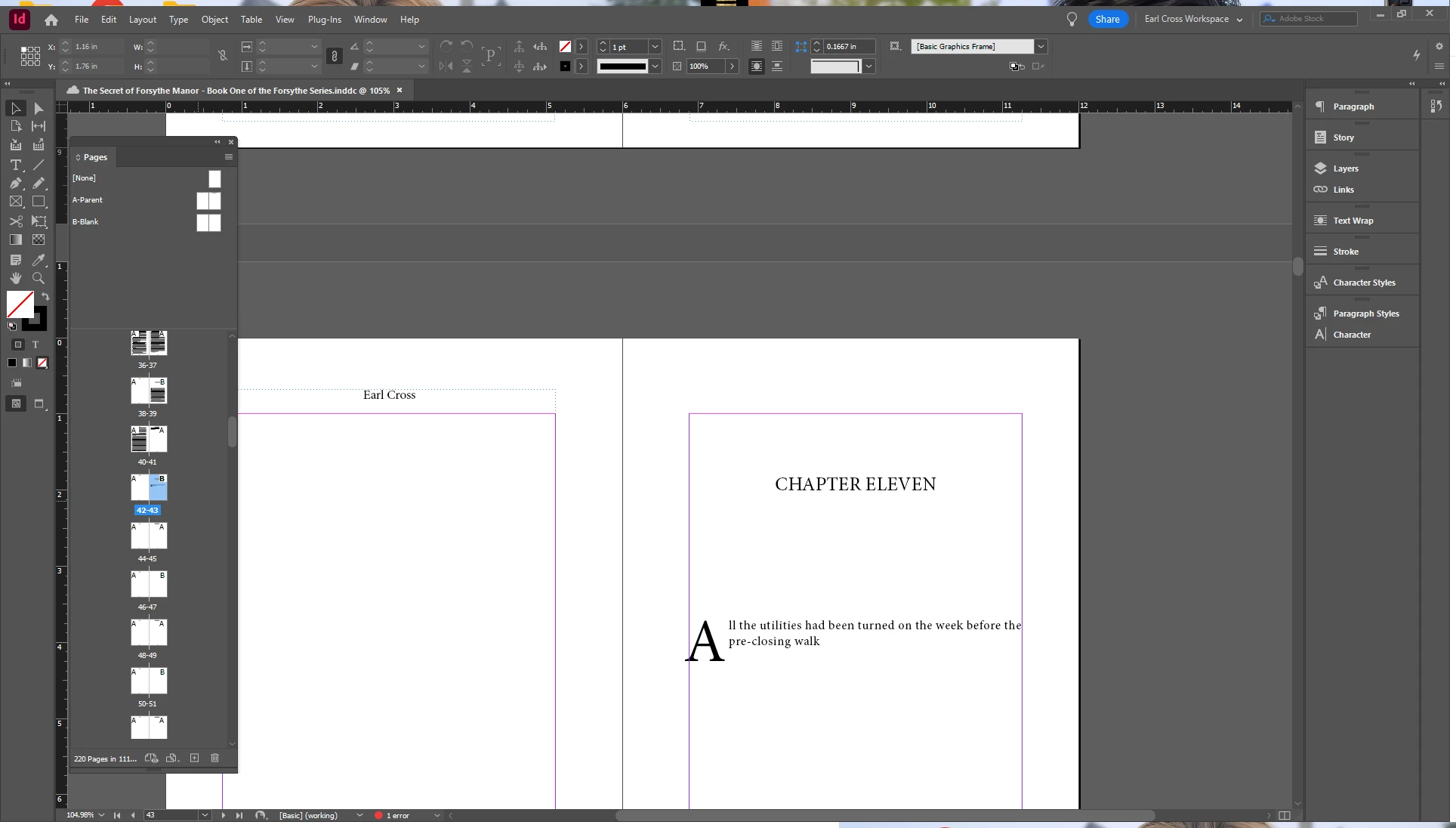Screen dimensions: 1456x828
Task: Click the Fill color swatch
Action: (19, 304)
